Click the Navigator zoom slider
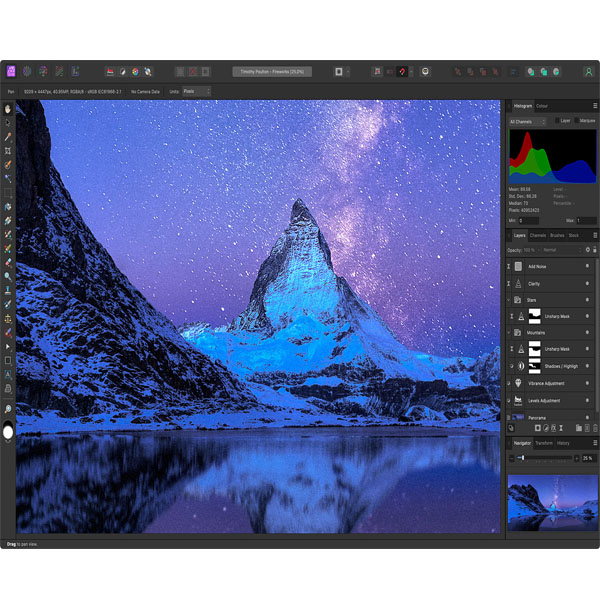600x600 pixels. [x=545, y=457]
